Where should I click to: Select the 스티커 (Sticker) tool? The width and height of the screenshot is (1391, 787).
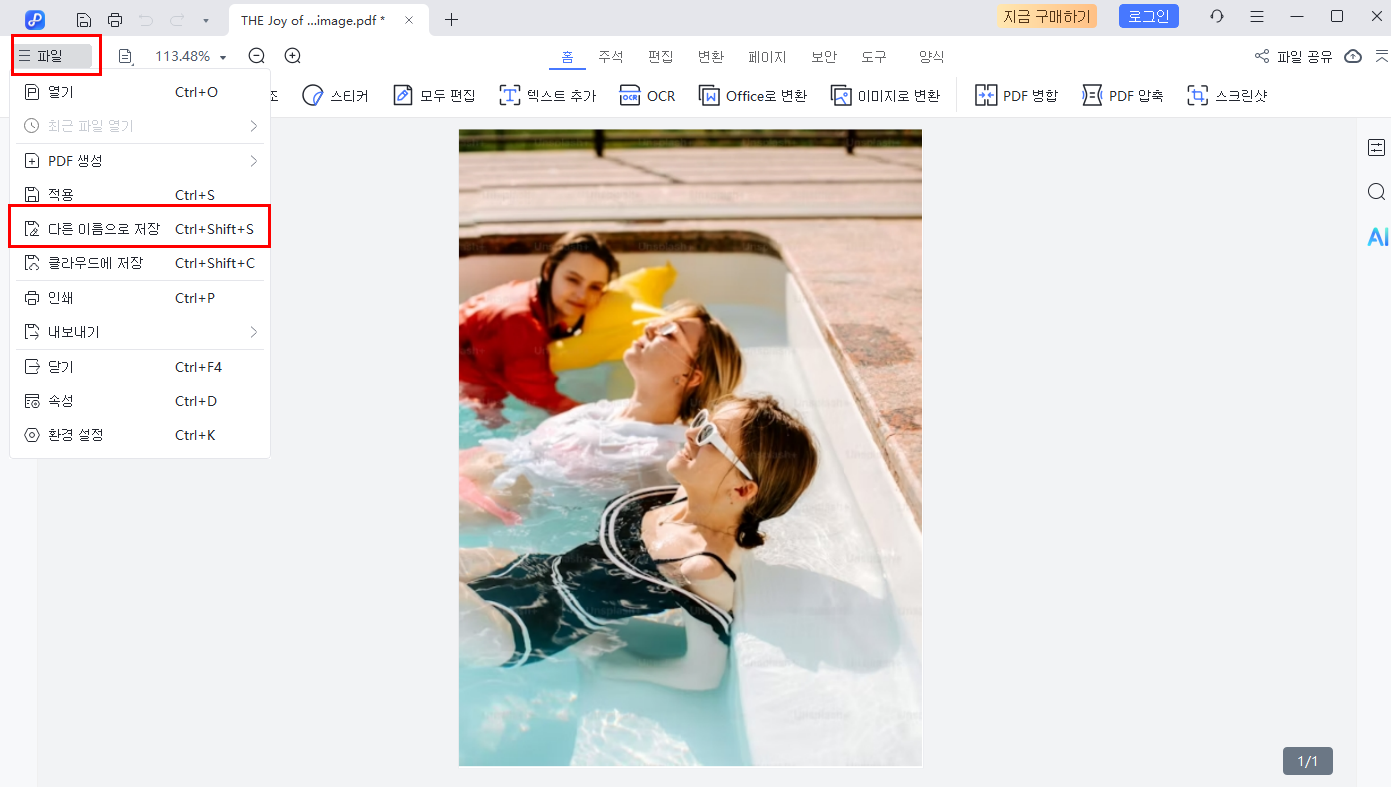point(336,95)
